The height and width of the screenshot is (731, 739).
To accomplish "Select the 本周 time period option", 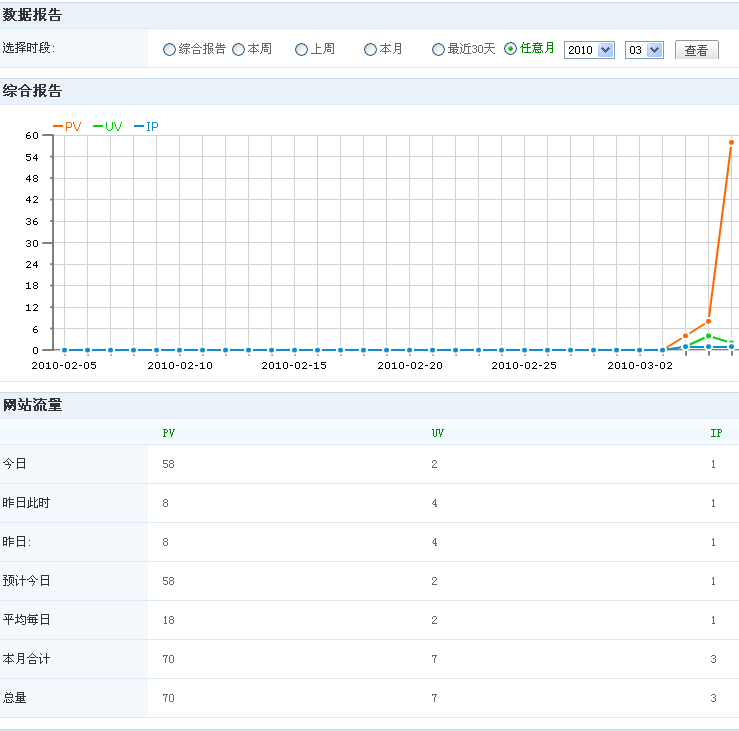I will coord(238,49).
